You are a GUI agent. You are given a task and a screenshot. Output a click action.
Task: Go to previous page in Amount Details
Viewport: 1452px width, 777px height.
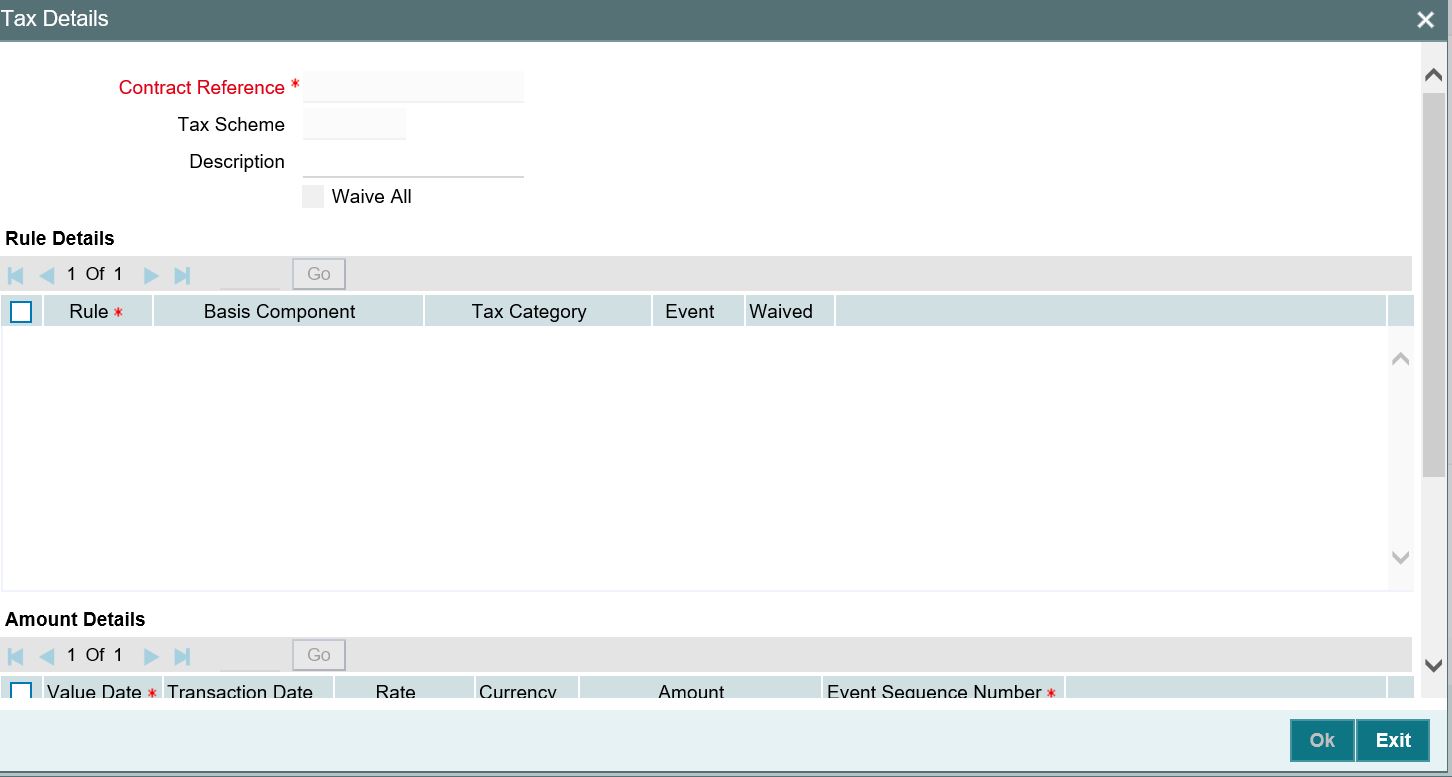coord(46,656)
